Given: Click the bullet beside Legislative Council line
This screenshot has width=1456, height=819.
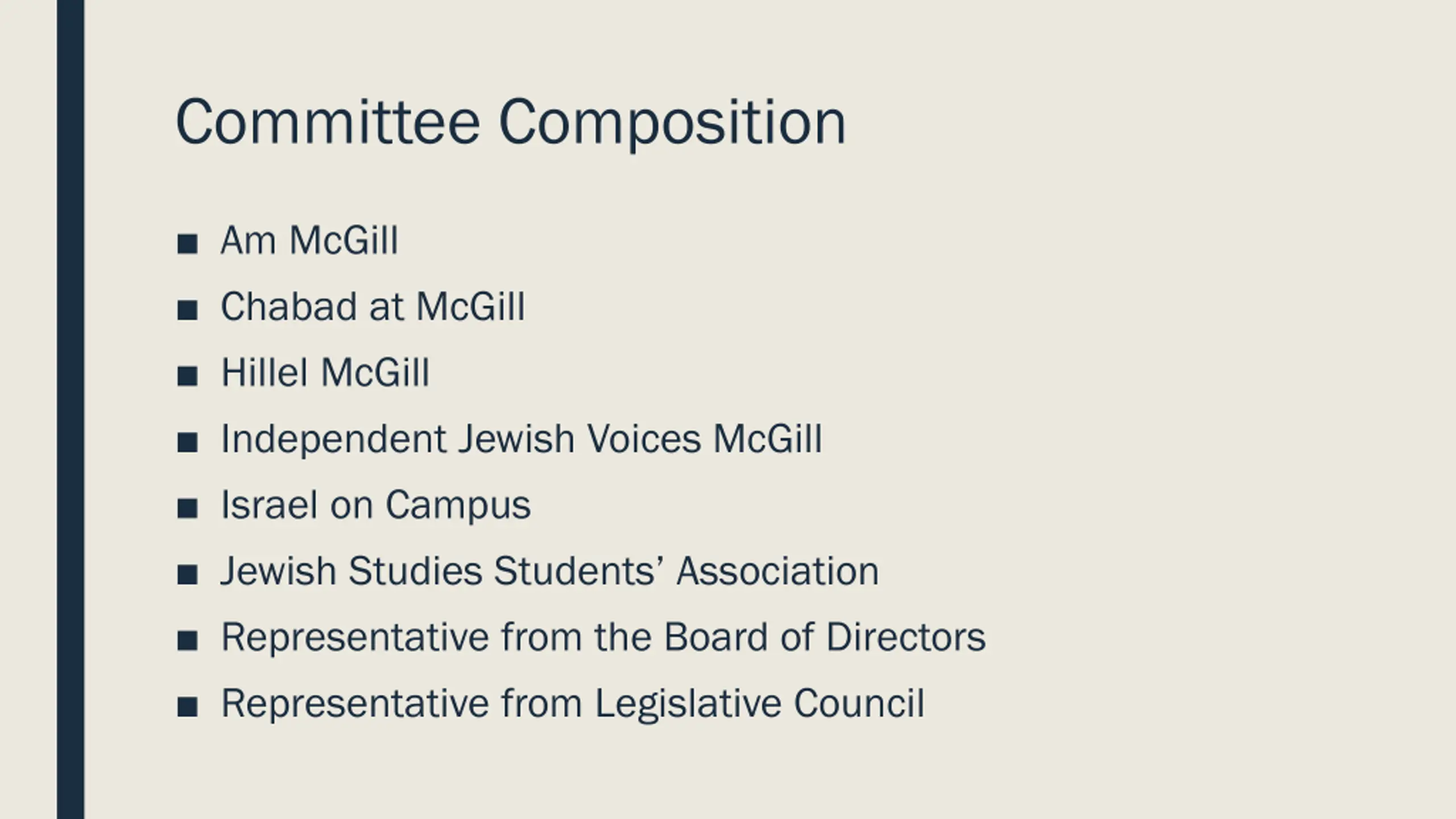Looking at the screenshot, I should point(187,707).
